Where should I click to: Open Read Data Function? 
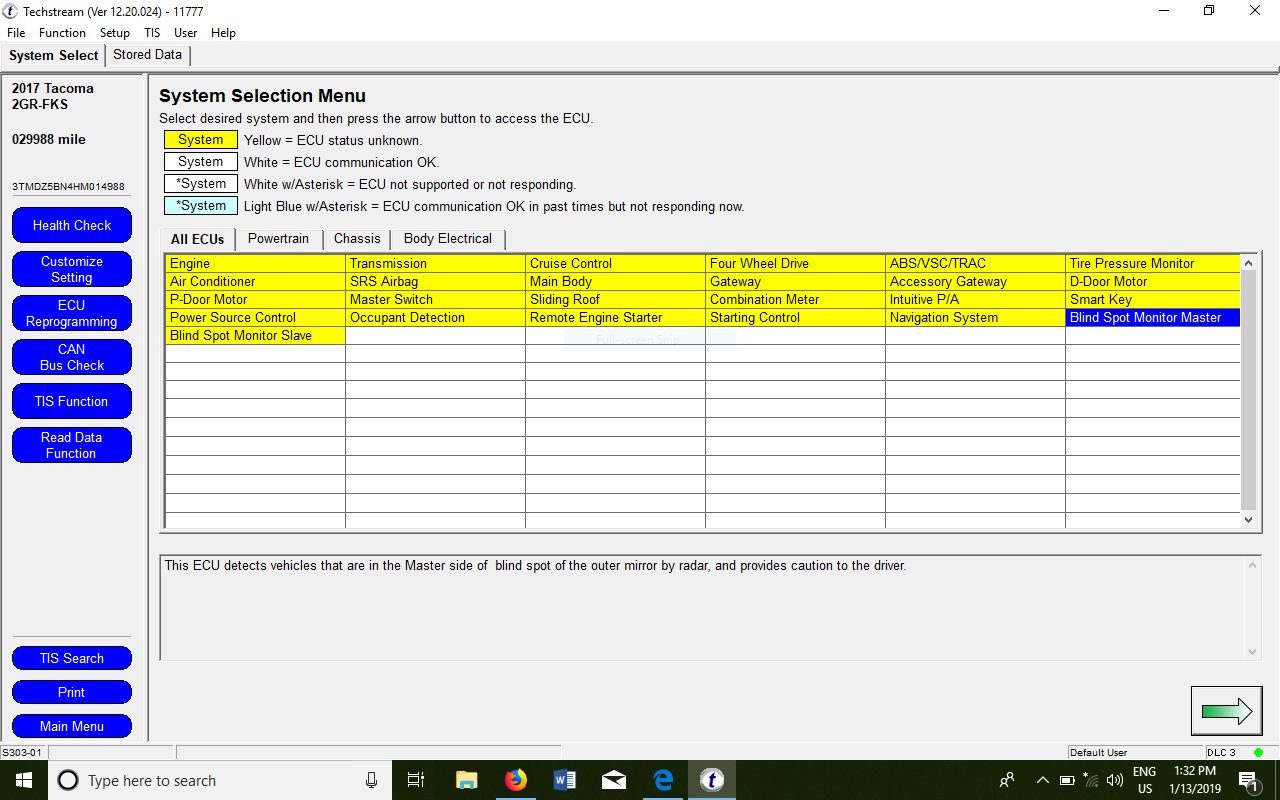coord(72,445)
